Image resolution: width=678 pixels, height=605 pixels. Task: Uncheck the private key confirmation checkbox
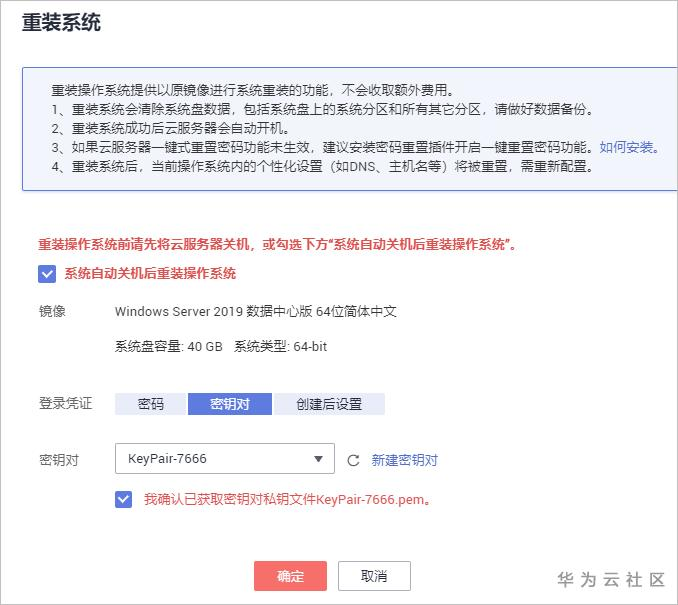coord(124,499)
